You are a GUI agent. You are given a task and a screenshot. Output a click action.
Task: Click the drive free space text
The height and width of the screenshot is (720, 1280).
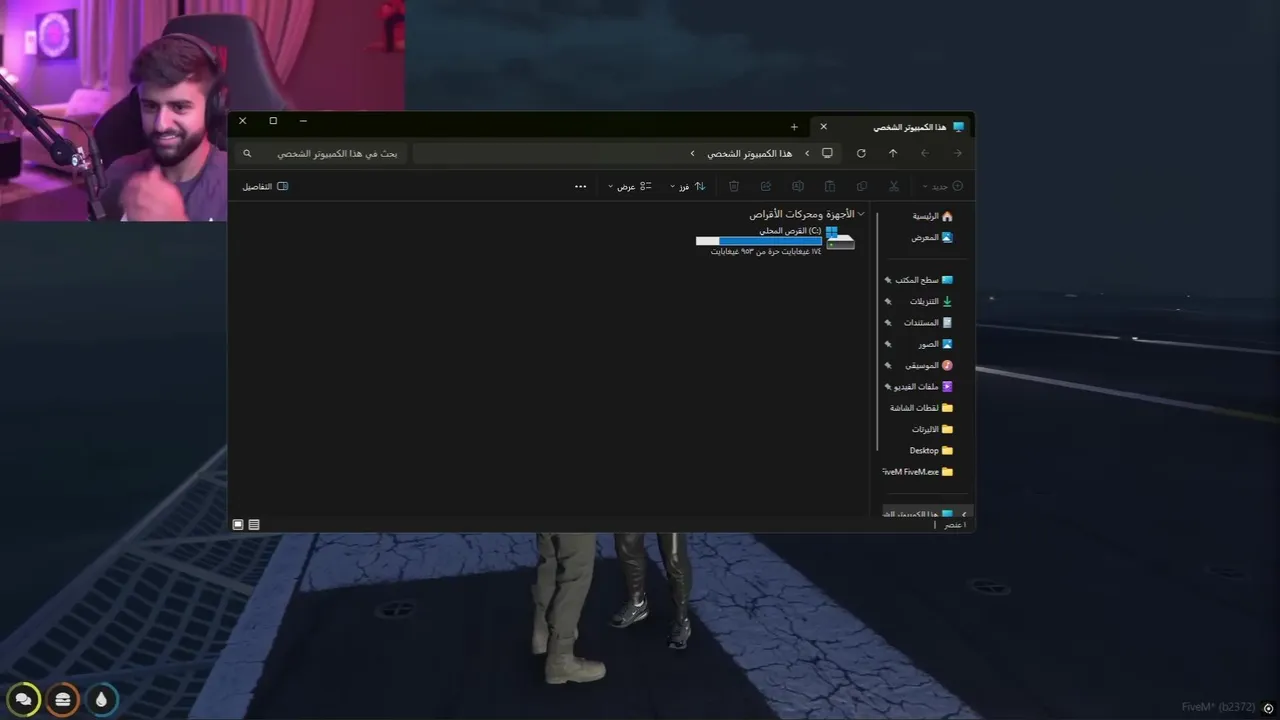[766, 252]
